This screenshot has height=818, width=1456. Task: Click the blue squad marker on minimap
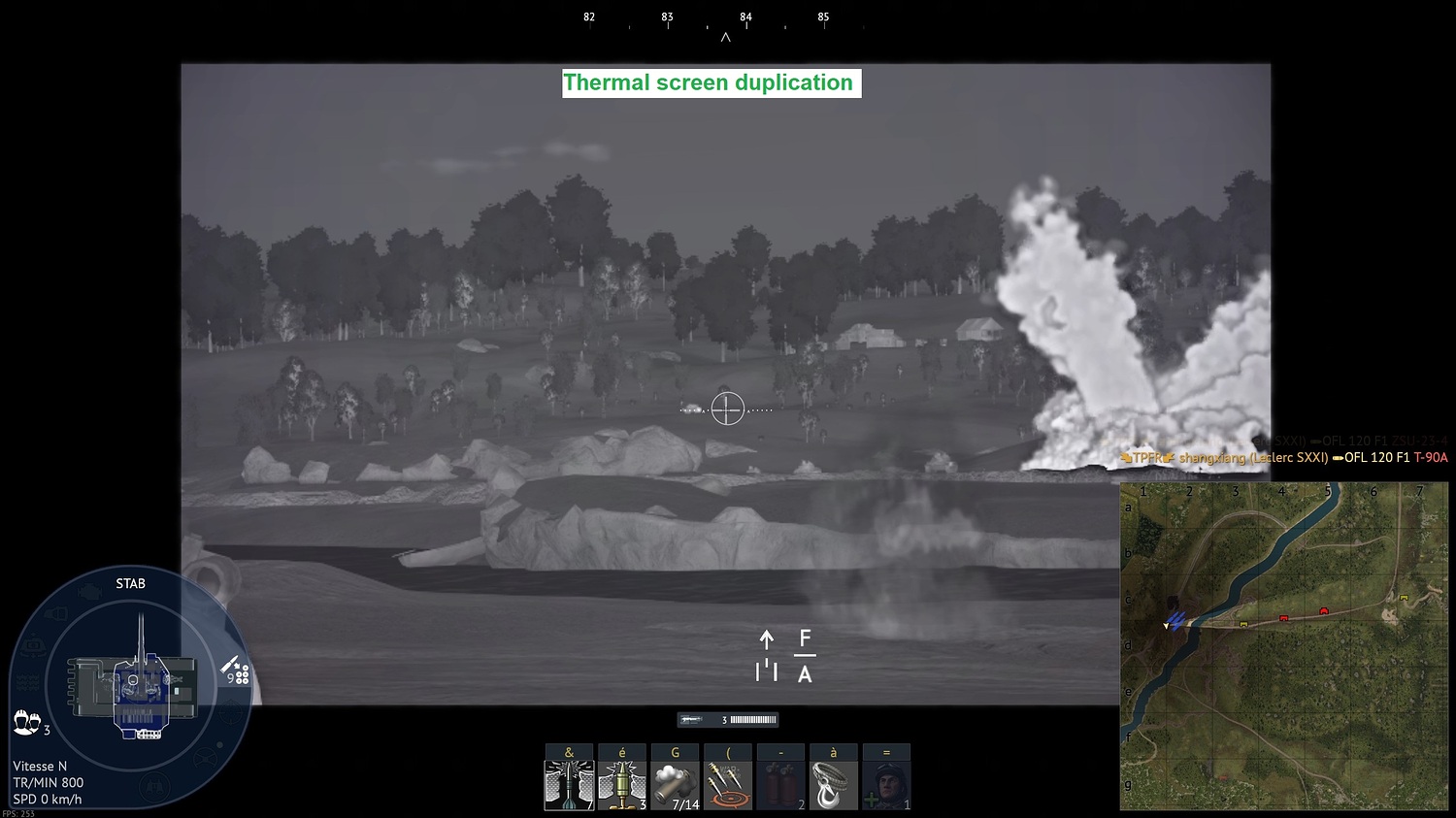pyautogui.click(x=1176, y=619)
